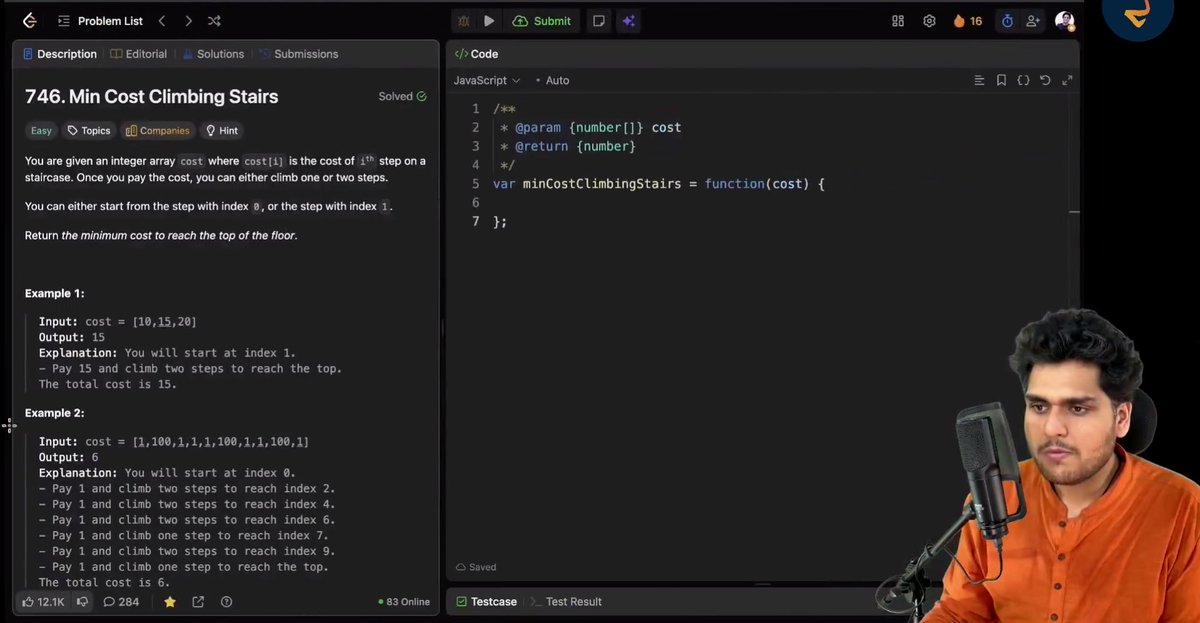This screenshot has height=623, width=1200.
Task: Switch to the Submissions tab
Action: pos(299,54)
